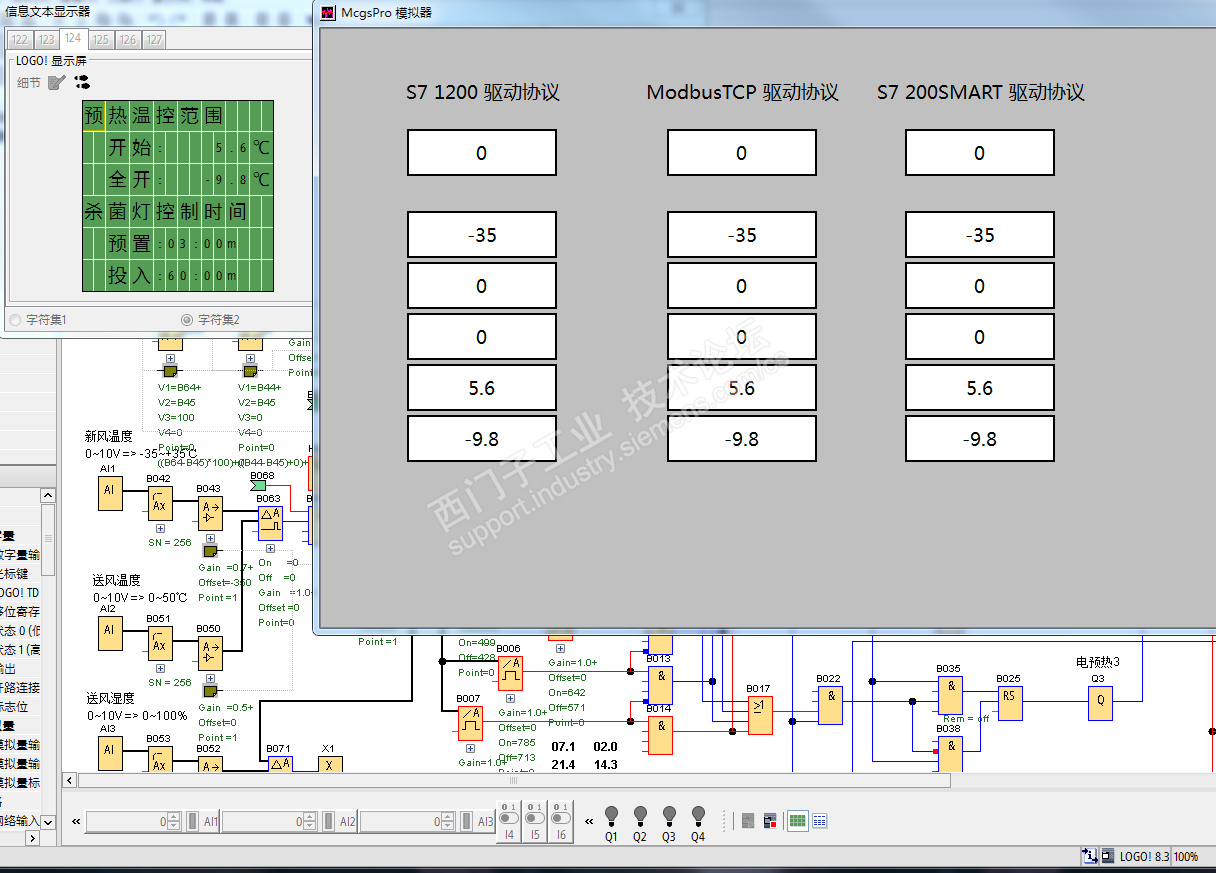This screenshot has width=1216, height=873.
Task: Select the B006 threshold trigger block
Action: [x=510, y=673]
